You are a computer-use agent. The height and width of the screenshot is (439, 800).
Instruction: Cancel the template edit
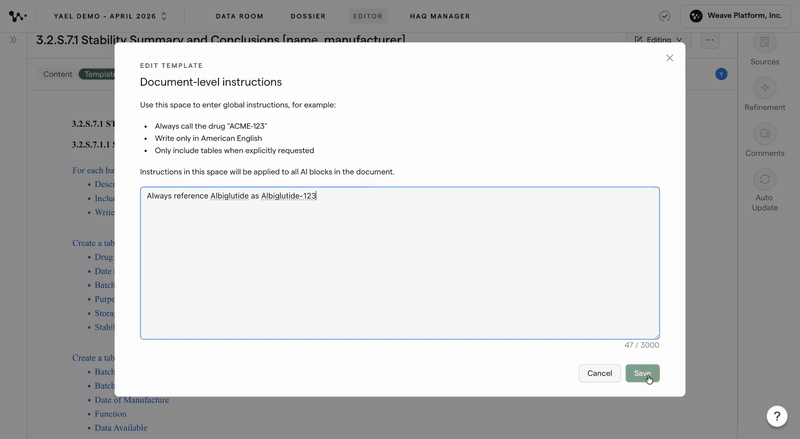[x=599, y=373]
